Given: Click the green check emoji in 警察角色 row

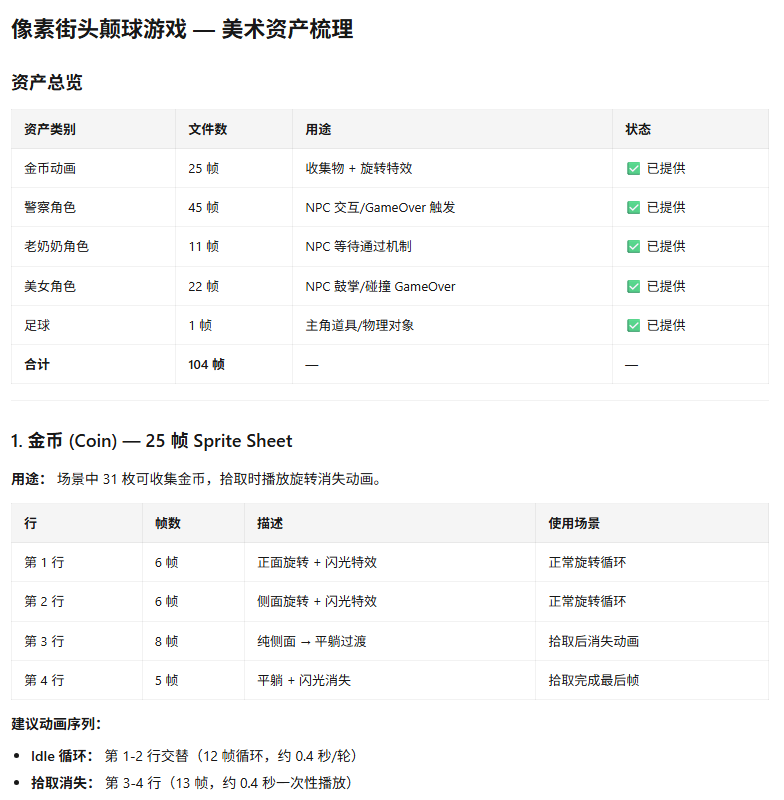Looking at the screenshot, I should coord(633,208).
